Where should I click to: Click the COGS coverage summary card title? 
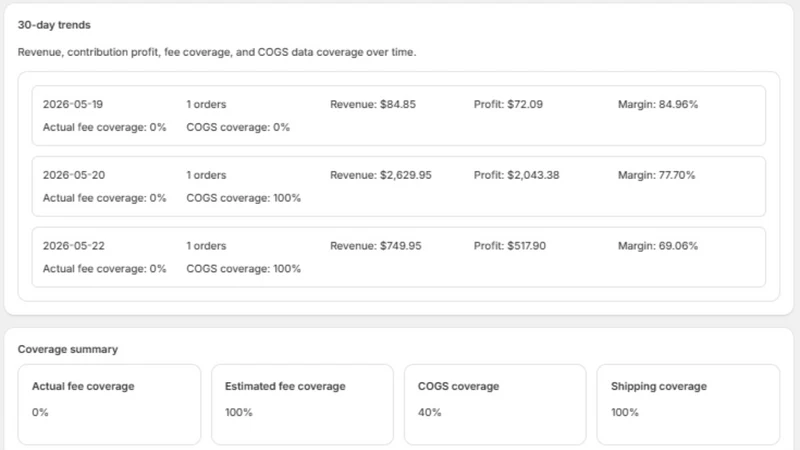click(x=458, y=386)
